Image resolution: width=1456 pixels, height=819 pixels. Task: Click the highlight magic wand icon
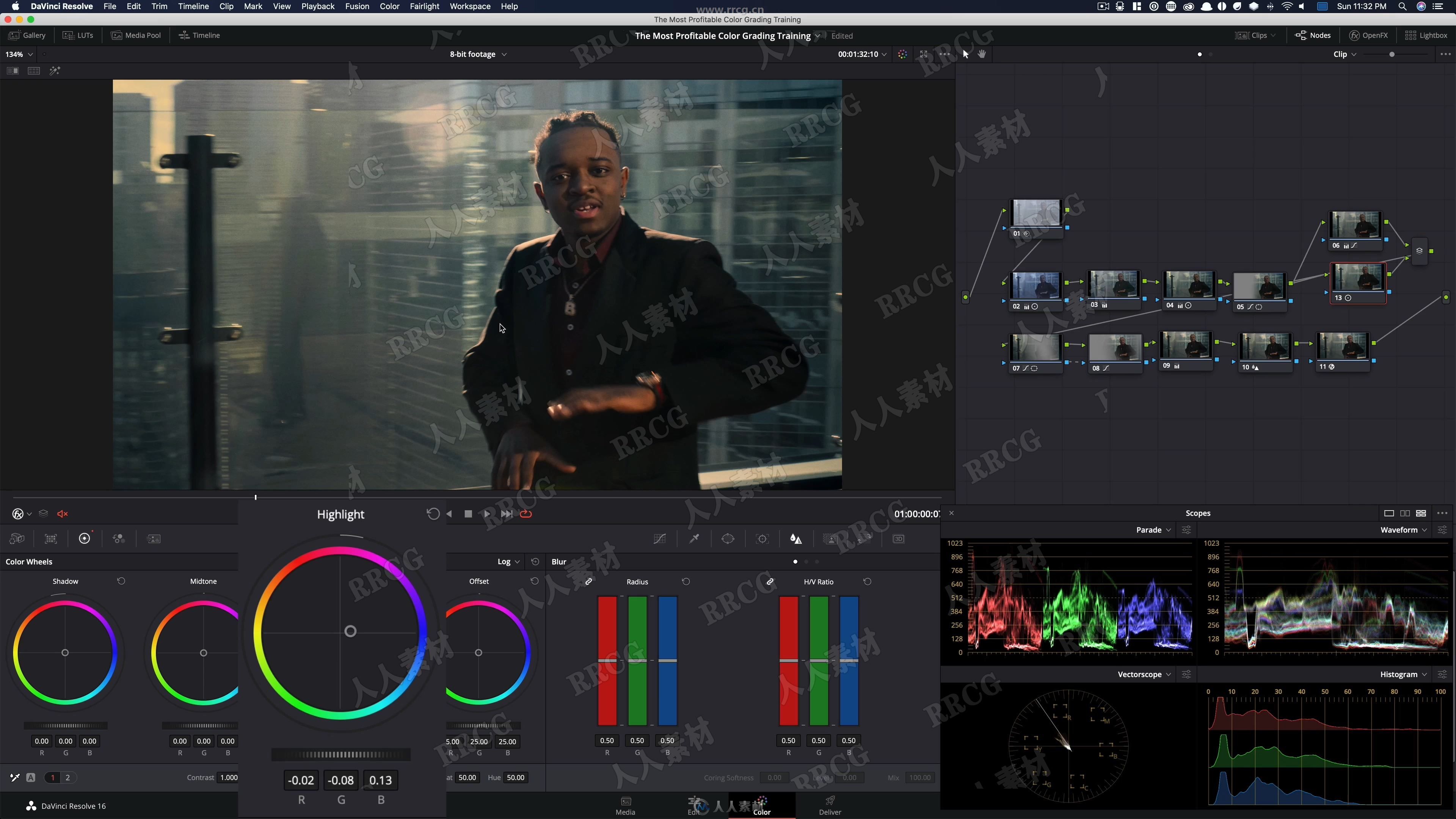(55, 71)
